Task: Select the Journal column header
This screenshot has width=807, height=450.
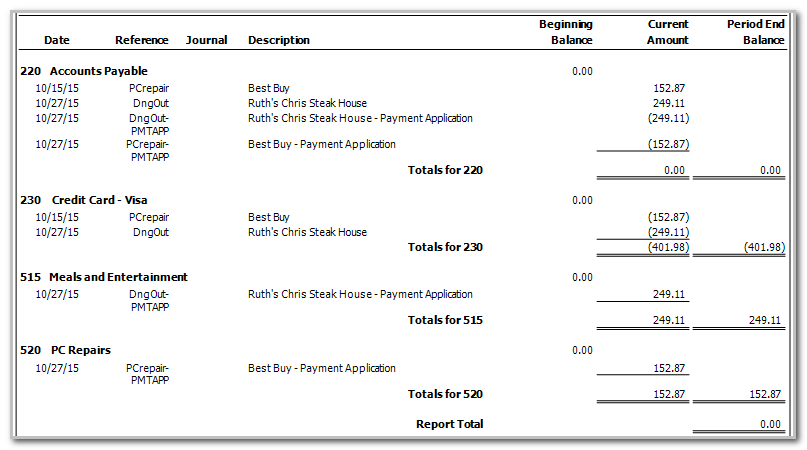Action: (207, 40)
